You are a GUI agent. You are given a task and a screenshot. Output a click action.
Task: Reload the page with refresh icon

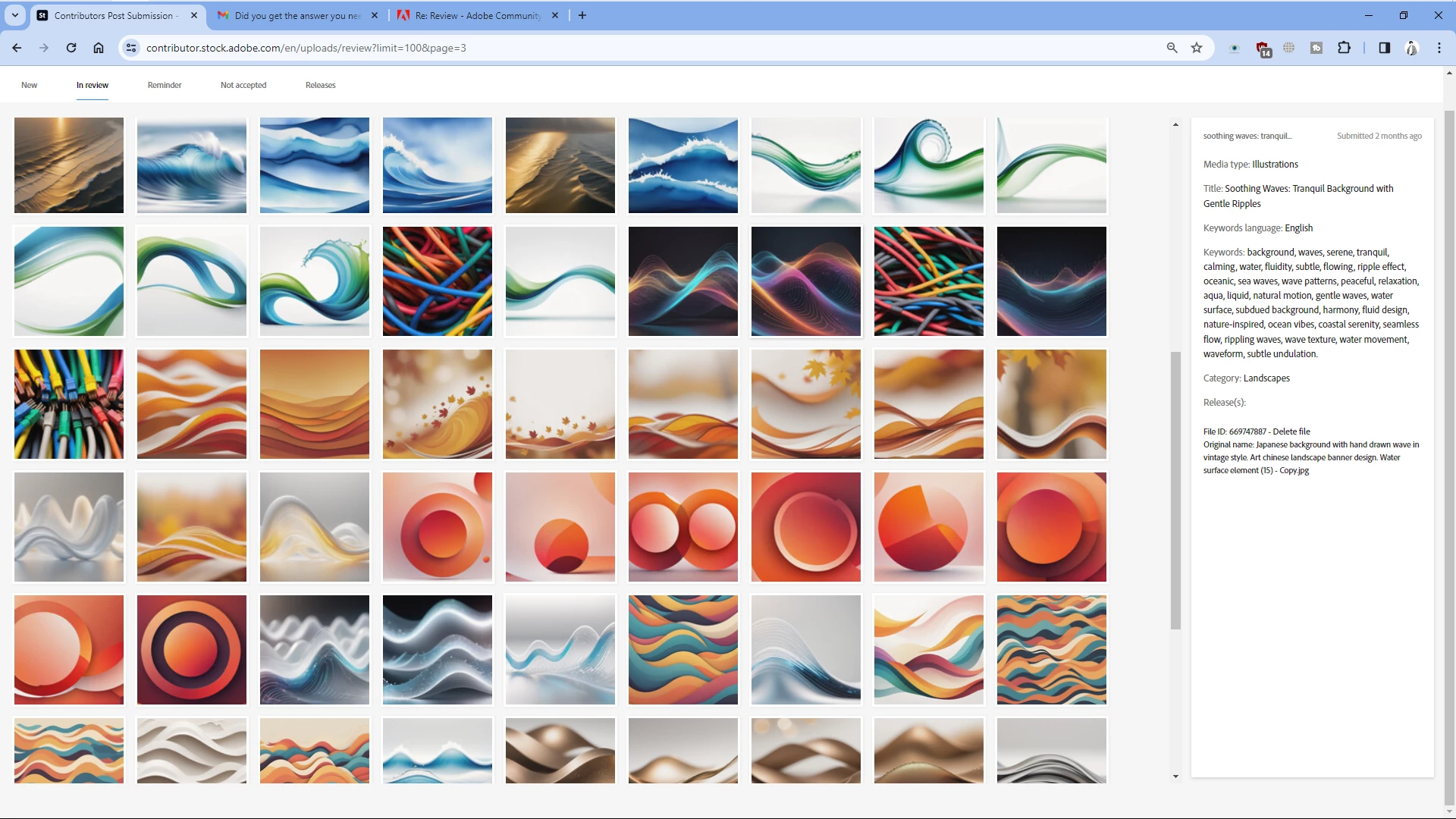click(x=71, y=48)
